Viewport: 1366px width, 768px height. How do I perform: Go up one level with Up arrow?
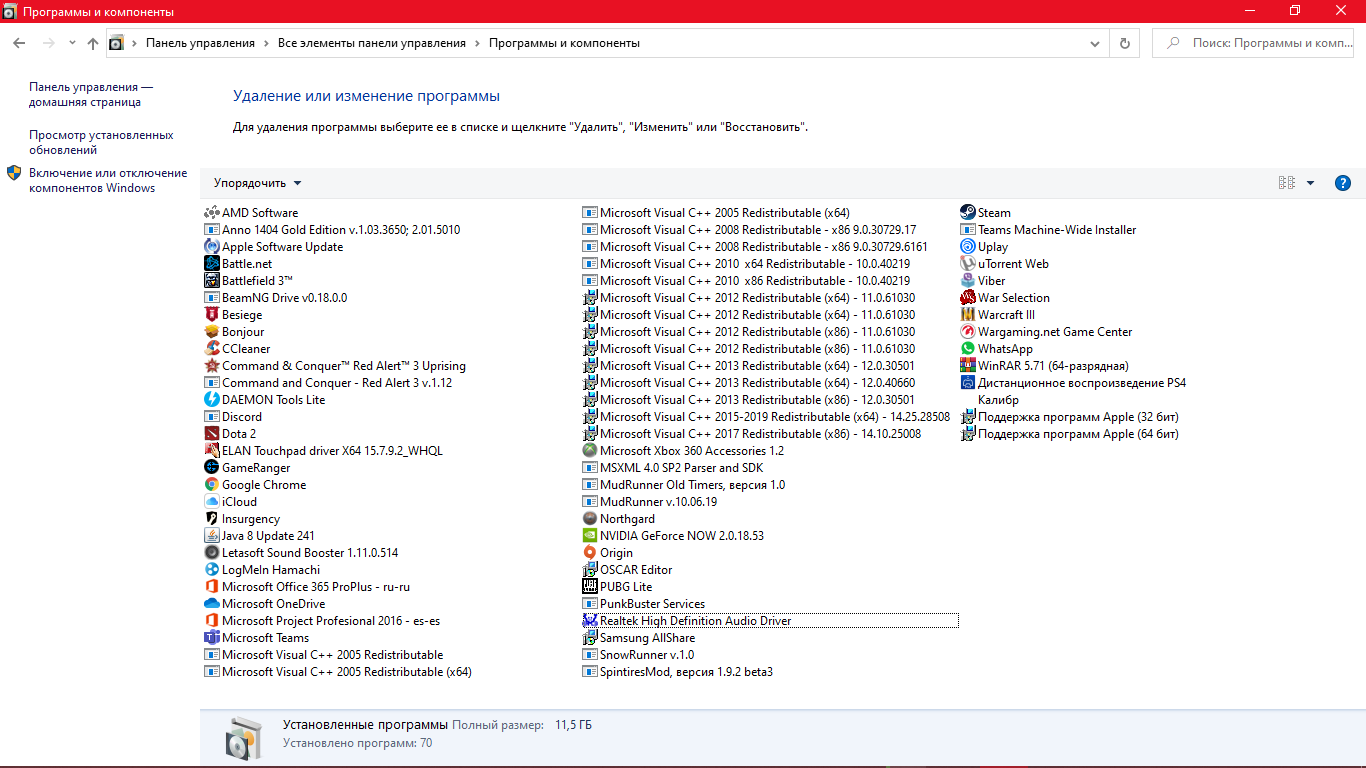pos(93,43)
